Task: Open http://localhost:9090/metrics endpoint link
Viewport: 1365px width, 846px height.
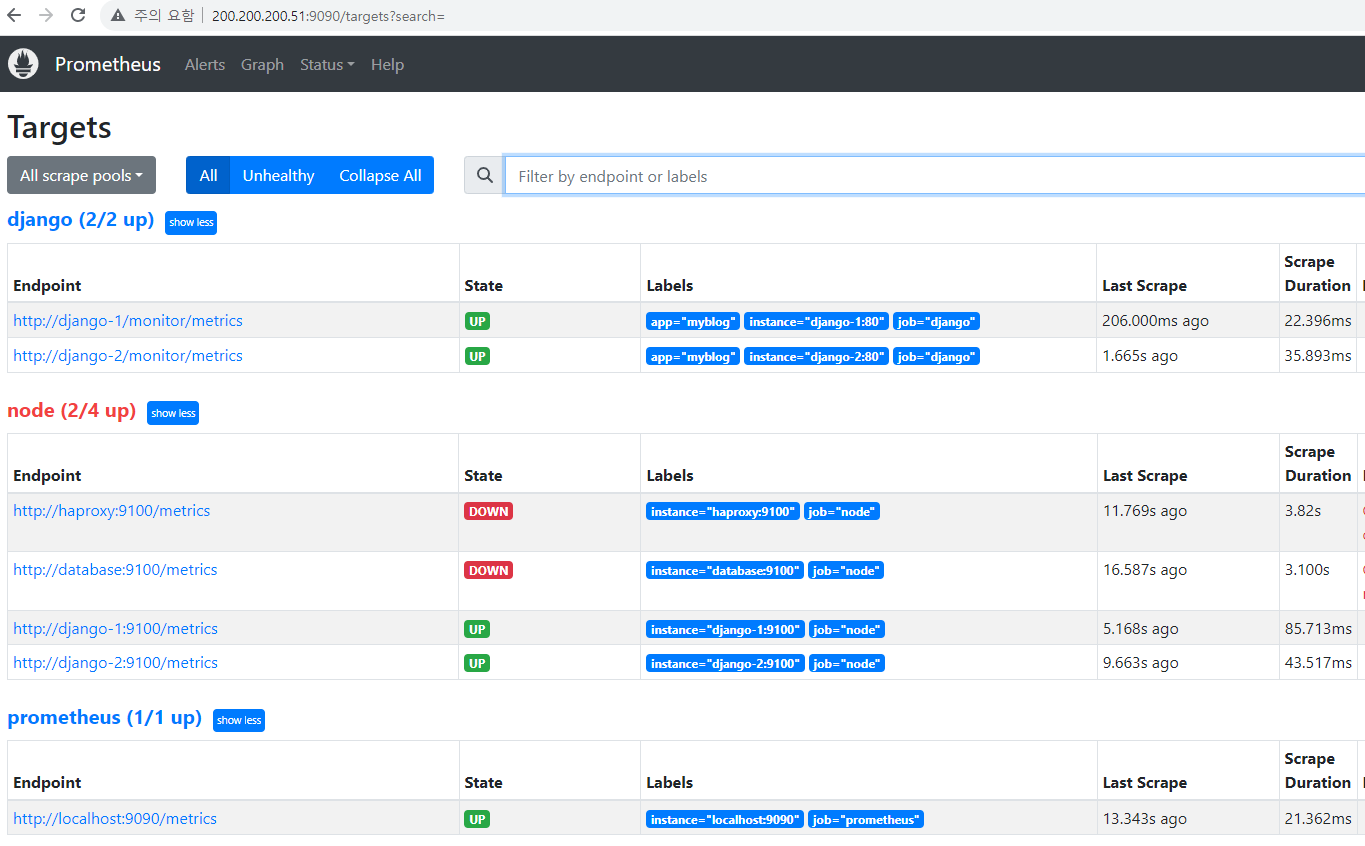Action: (115, 819)
